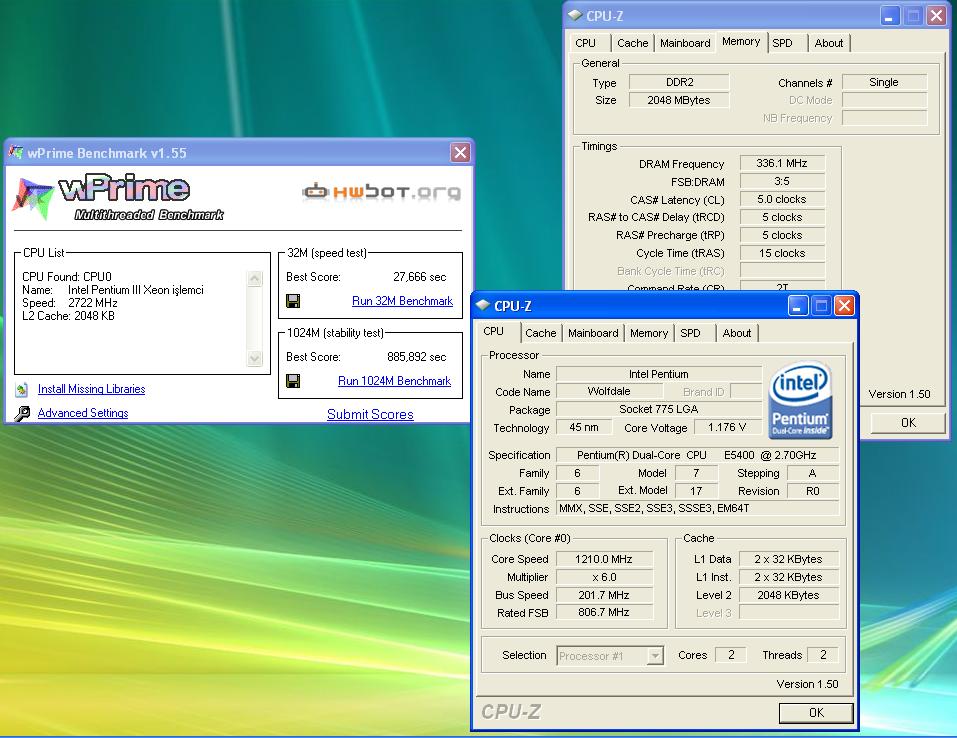Click the FSB:DRAM ratio value 3:5
This screenshot has height=738, width=957.
pos(782,181)
